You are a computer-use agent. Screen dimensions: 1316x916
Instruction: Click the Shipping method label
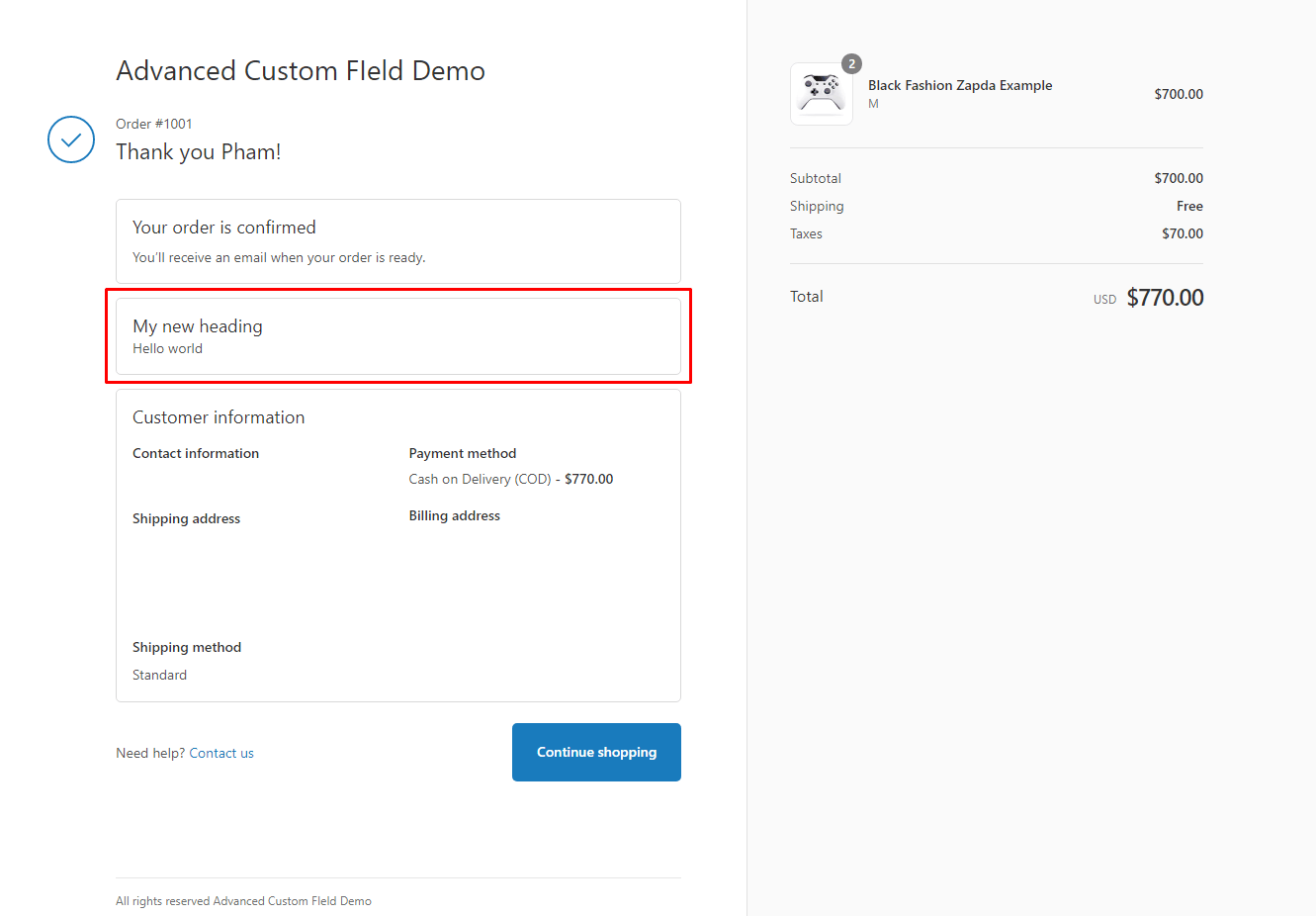click(187, 647)
